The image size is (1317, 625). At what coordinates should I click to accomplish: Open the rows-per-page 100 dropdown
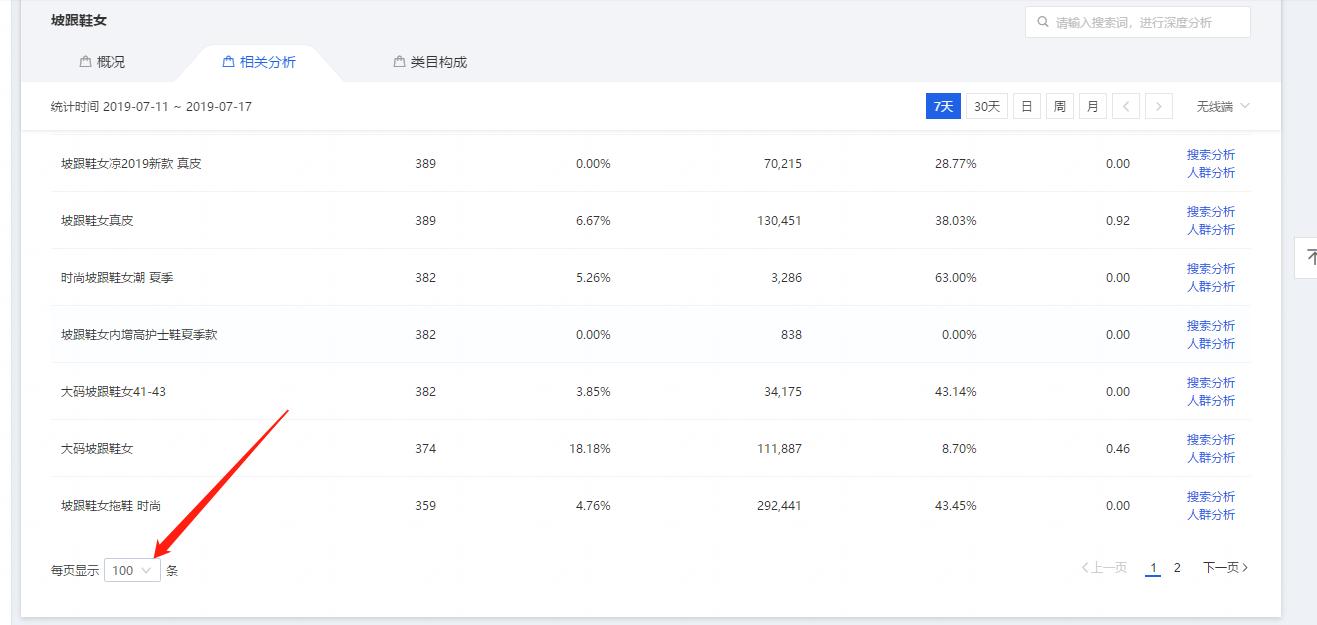(132, 570)
